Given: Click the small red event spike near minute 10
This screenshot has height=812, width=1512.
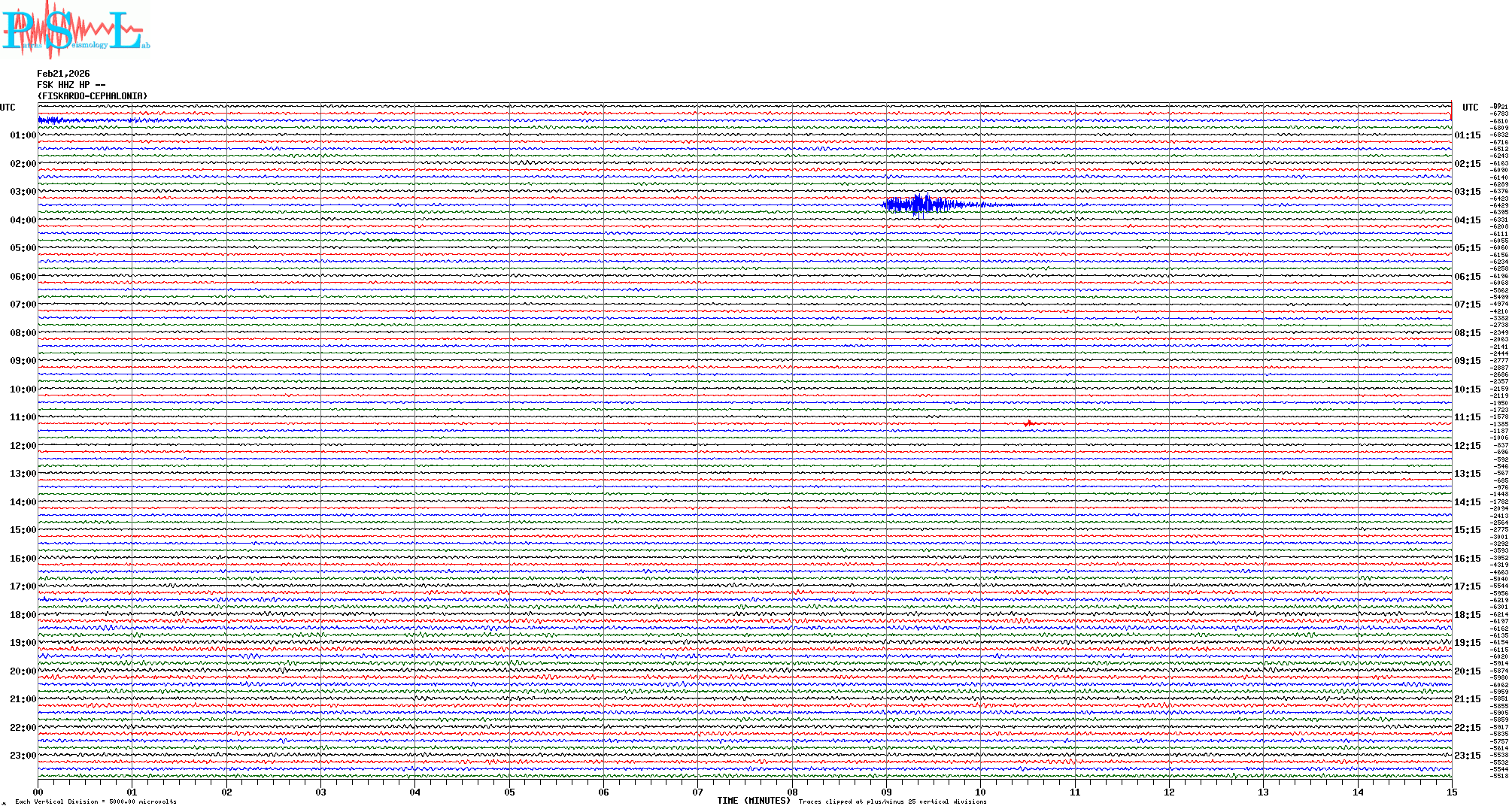Looking at the screenshot, I should [x=1029, y=424].
